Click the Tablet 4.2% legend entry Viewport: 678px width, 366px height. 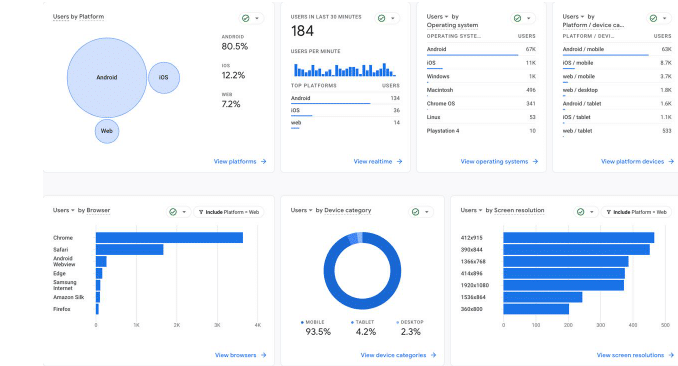point(365,328)
